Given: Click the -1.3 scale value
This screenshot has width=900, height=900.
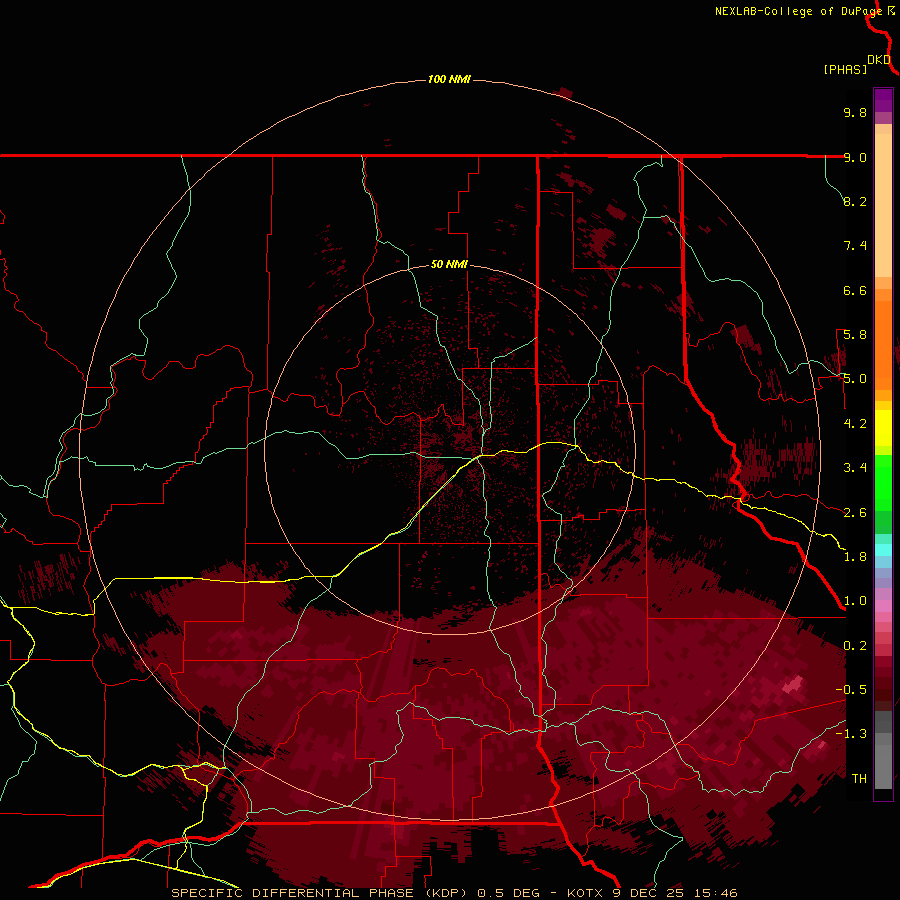Looking at the screenshot, I should (851, 734).
